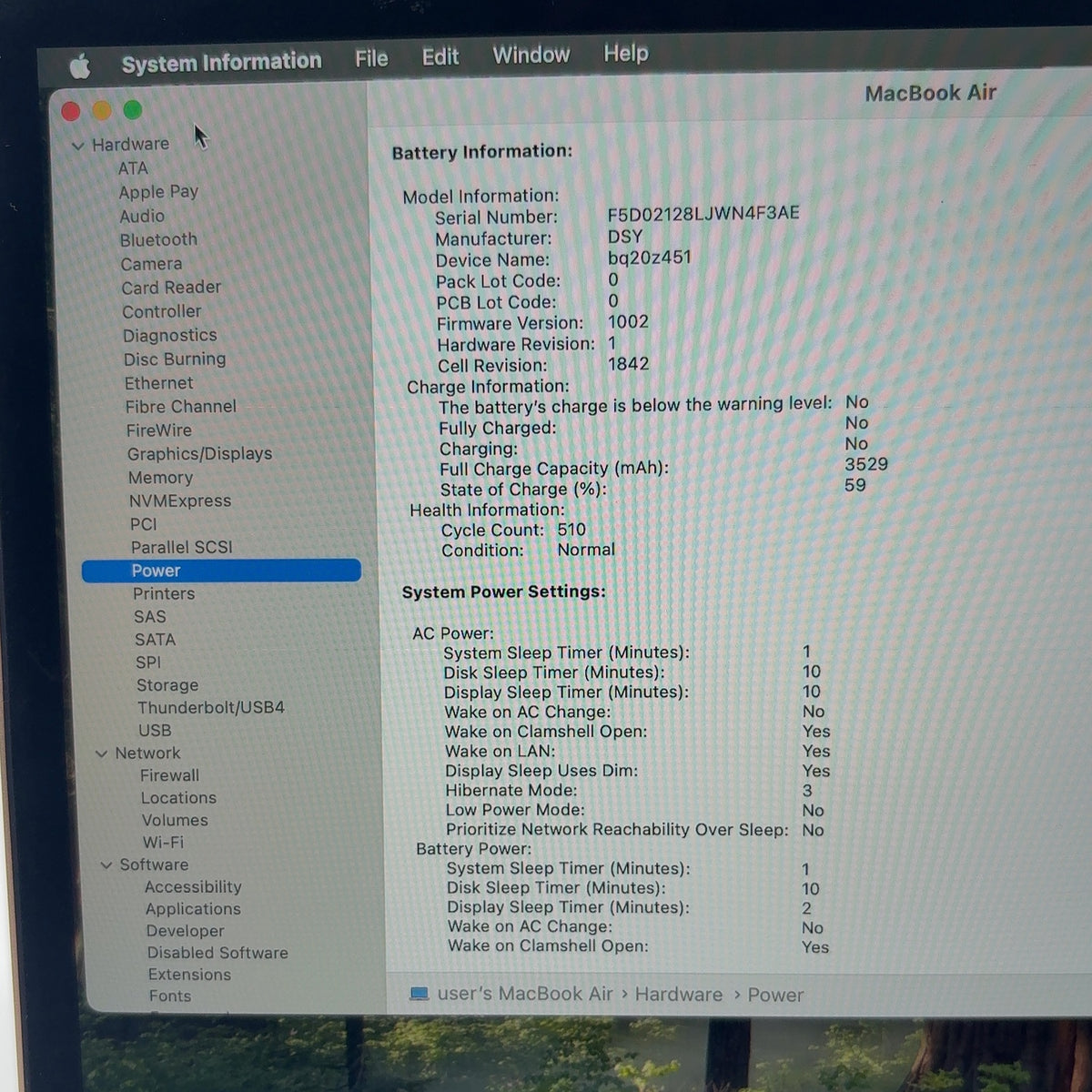This screenshot has width=1092, height=1092.
Task: Select Graphics/Displays in the sidebar
Action: (x=199, y=453)
